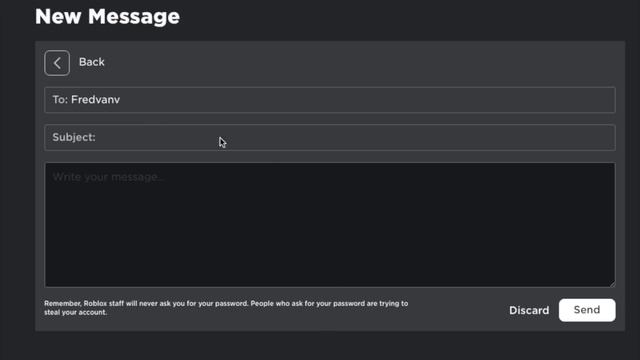Send the message
Image resolution: width=640 pixels, height=360 pixels.
pos(587,310)
